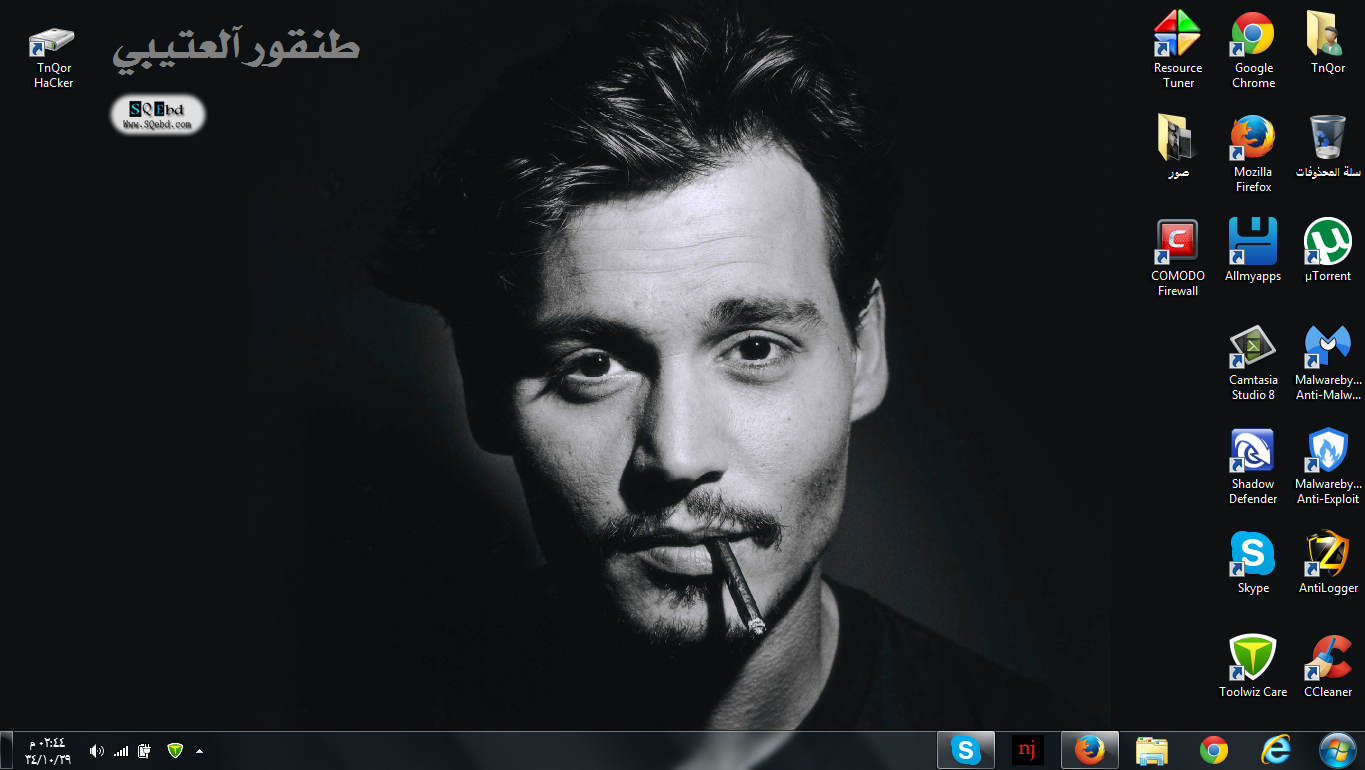This screenshot has width=1365, height=770.
Task: Click Internet Explorer in the taskbar
Action: (x=1276, y=750)
